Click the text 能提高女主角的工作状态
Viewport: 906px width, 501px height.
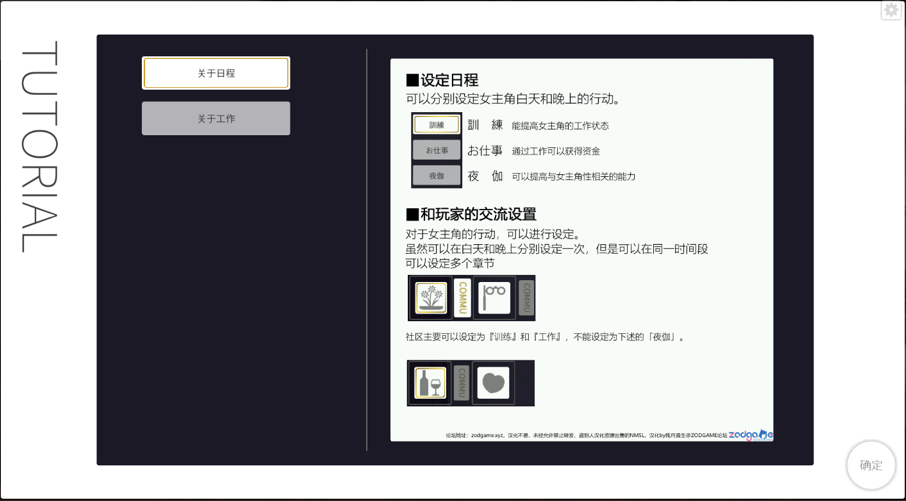(x=560, y=126)
